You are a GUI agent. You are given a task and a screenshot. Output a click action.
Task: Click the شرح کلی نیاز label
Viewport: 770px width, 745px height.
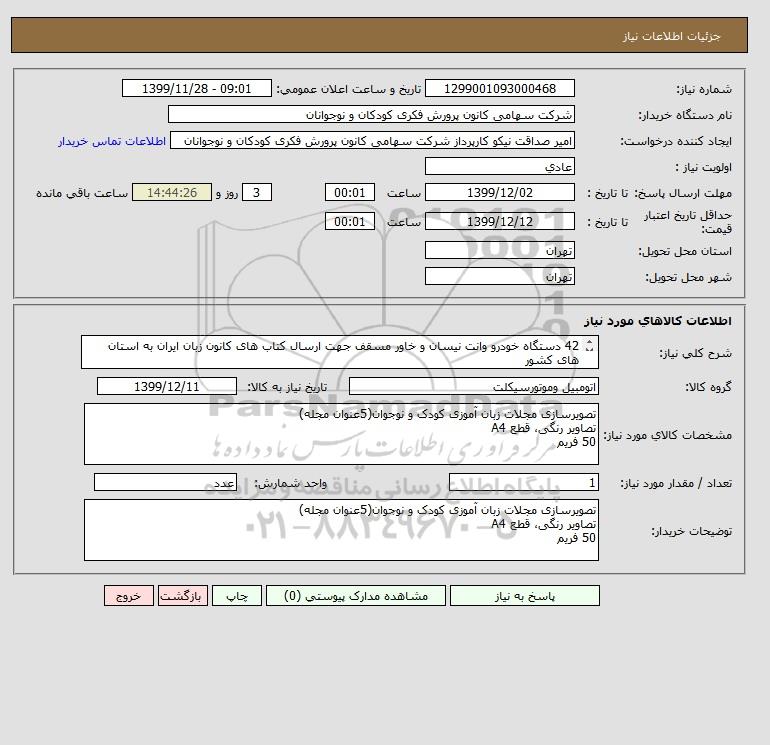point(695,353)
